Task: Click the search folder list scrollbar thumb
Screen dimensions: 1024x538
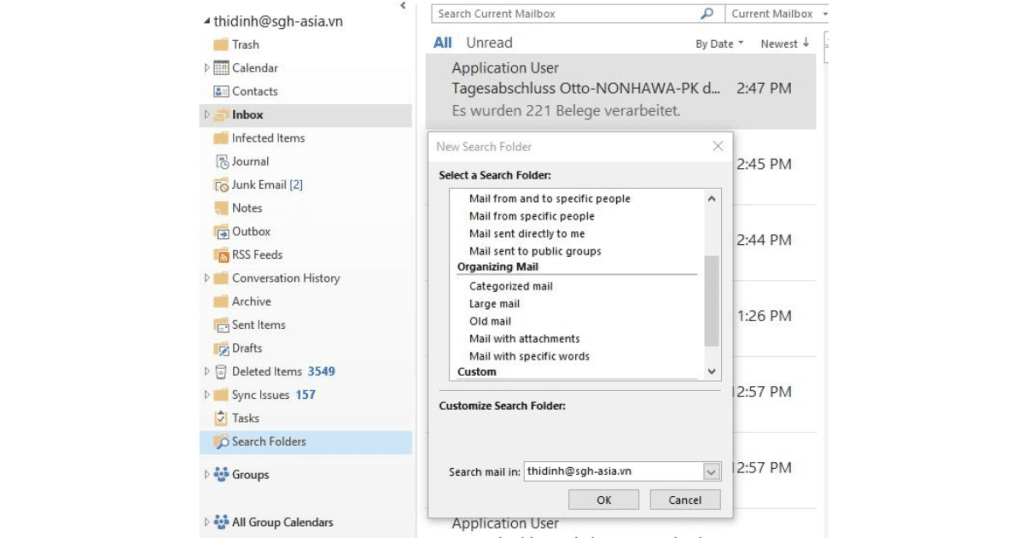Action: point(712,301)
